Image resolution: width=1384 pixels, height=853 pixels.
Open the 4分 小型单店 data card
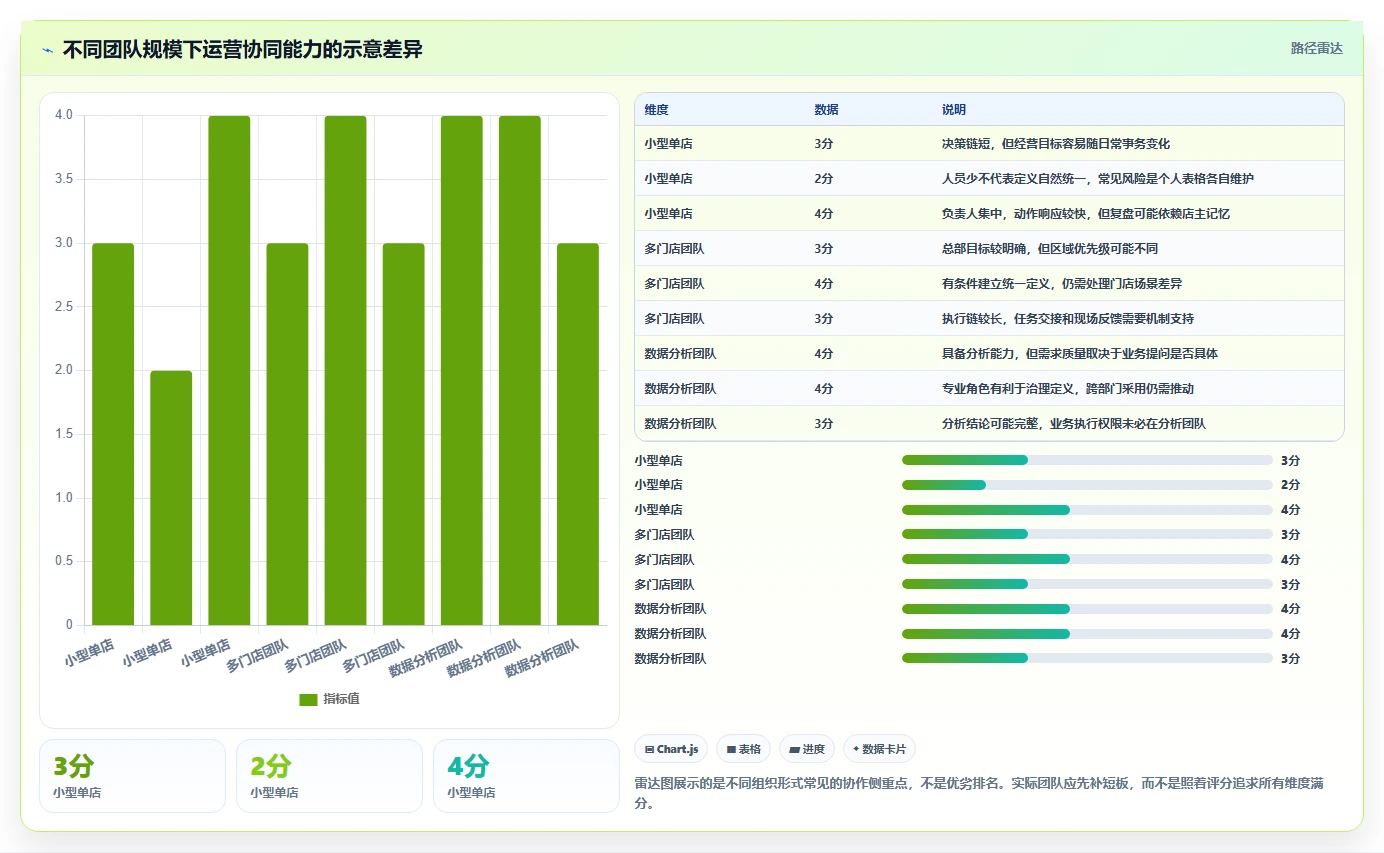[526, 776]
